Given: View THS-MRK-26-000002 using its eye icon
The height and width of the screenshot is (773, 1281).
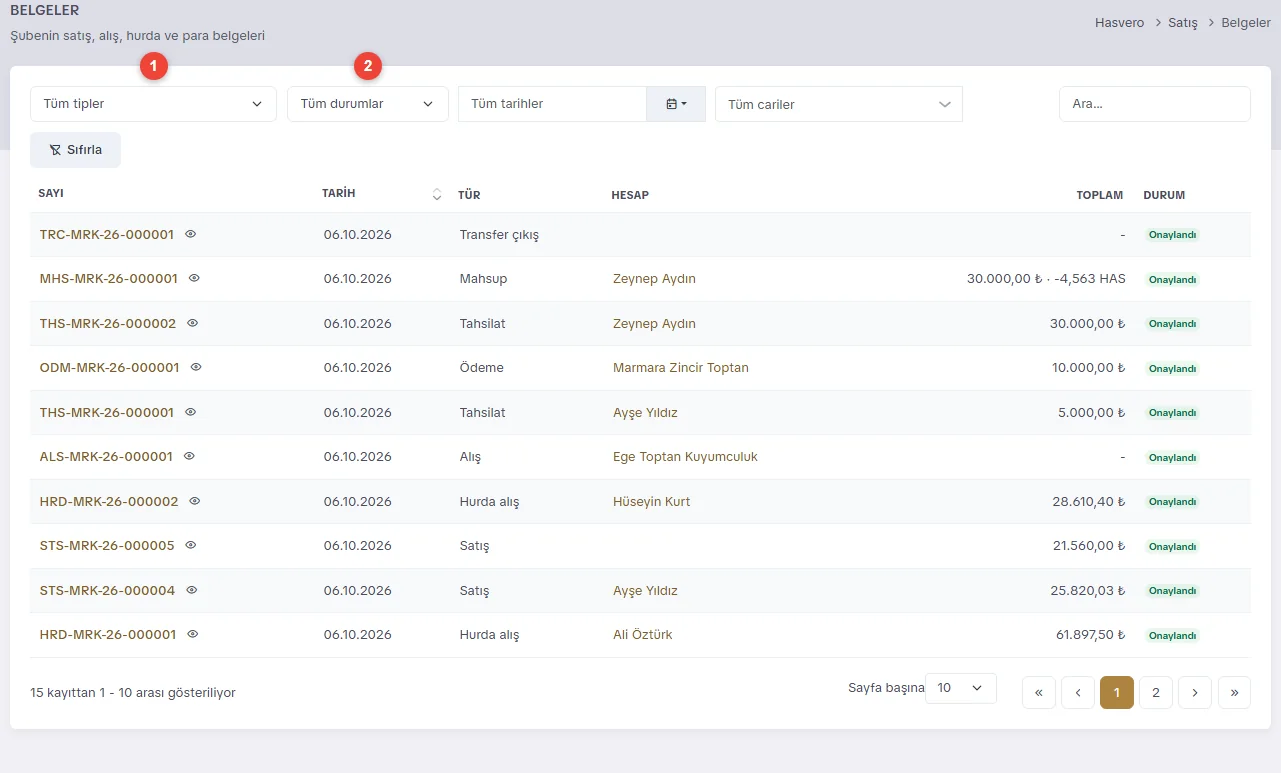Looking at the screenshot, I should [193, 323].
